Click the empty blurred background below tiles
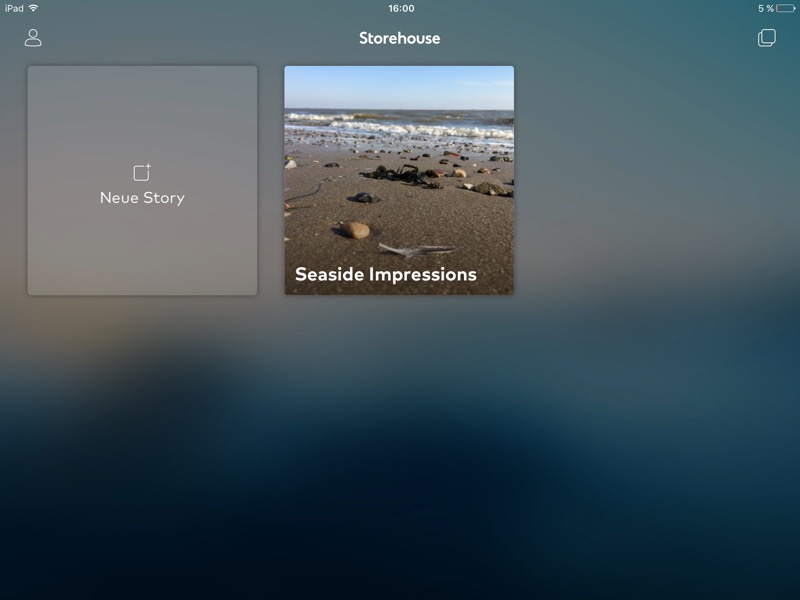This screenshot has width=800, height=600. pyautogui.click(x=400, y=449)
